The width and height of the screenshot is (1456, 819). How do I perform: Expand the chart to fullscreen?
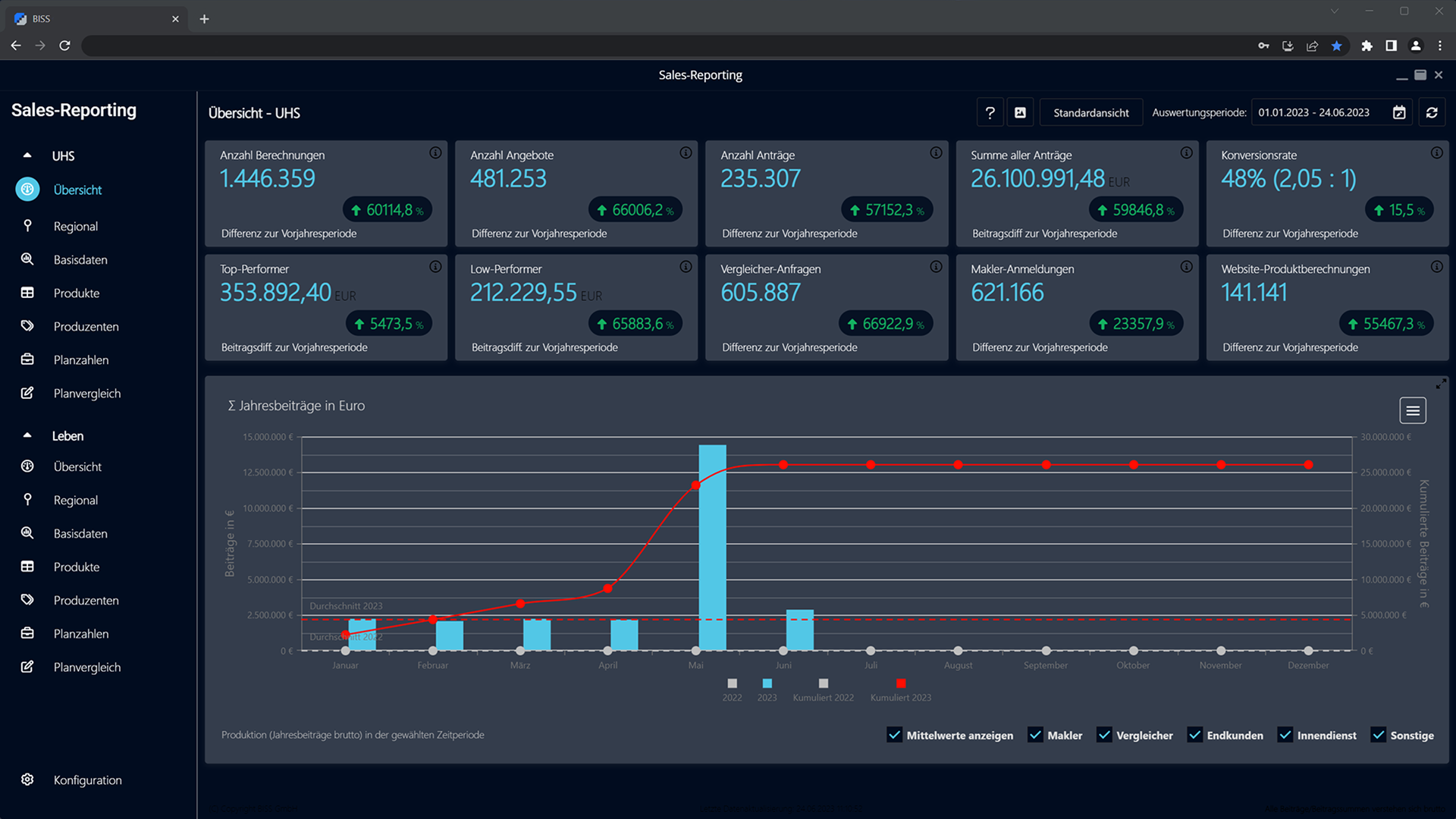(1440, 384)
